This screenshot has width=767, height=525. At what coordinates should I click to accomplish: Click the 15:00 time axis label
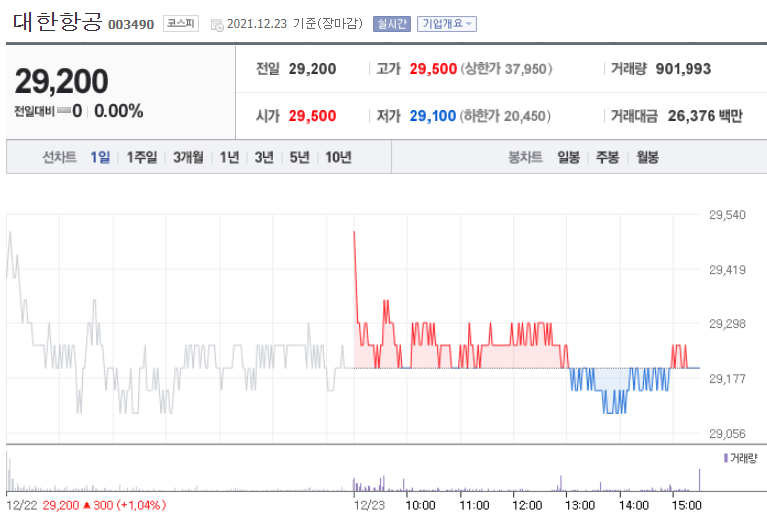[x=686, y=505]
